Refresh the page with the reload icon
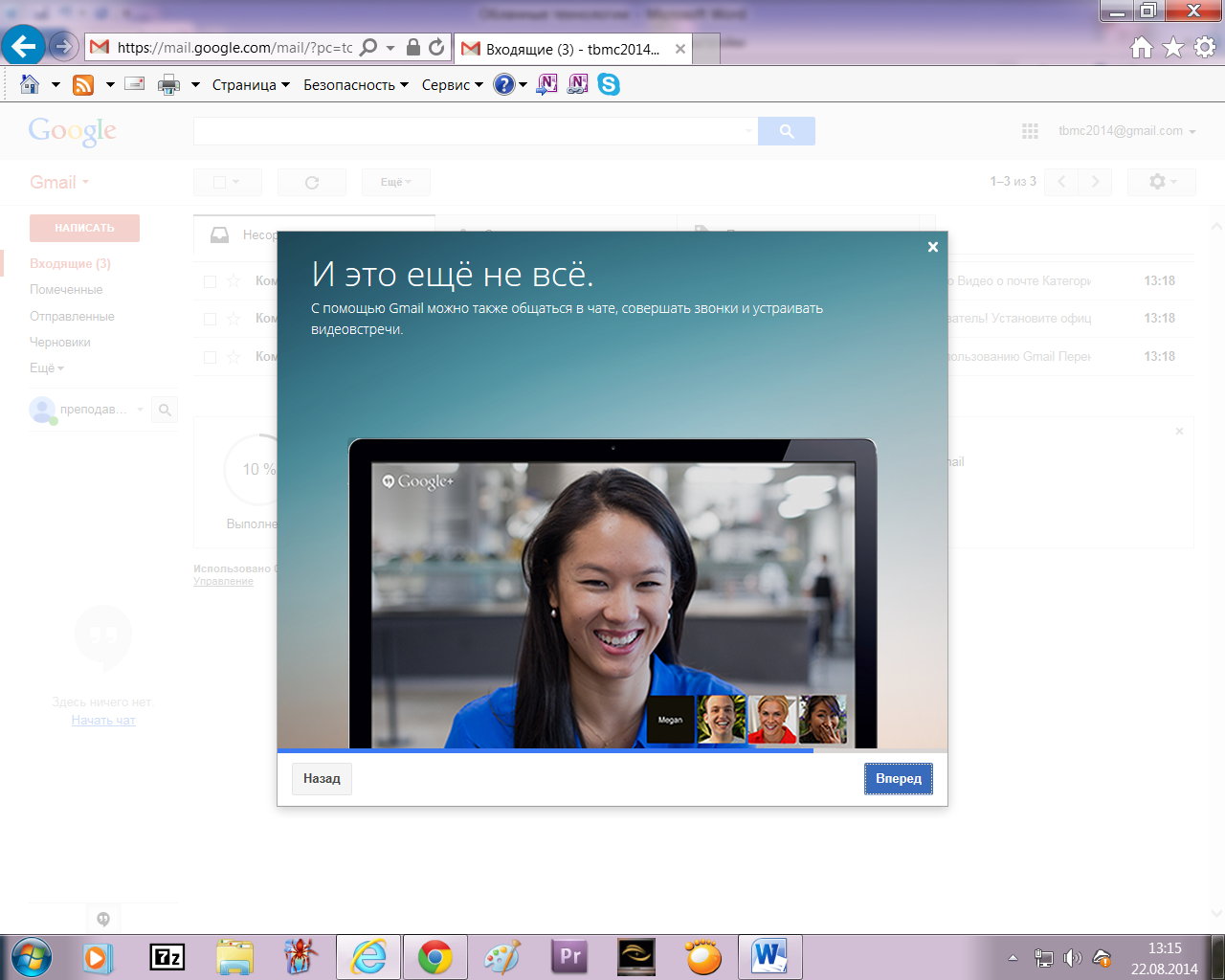 click(437, 47)
